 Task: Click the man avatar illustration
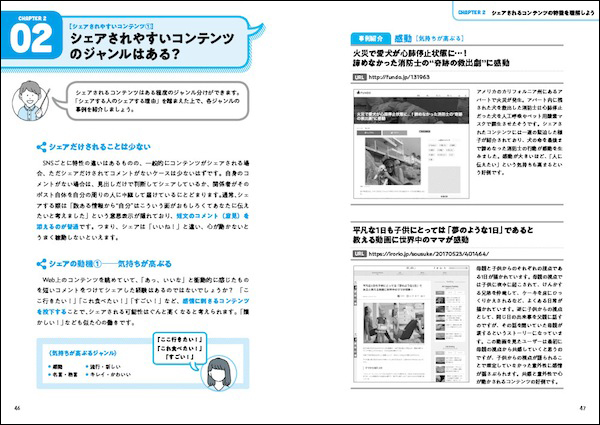(33, 102)
